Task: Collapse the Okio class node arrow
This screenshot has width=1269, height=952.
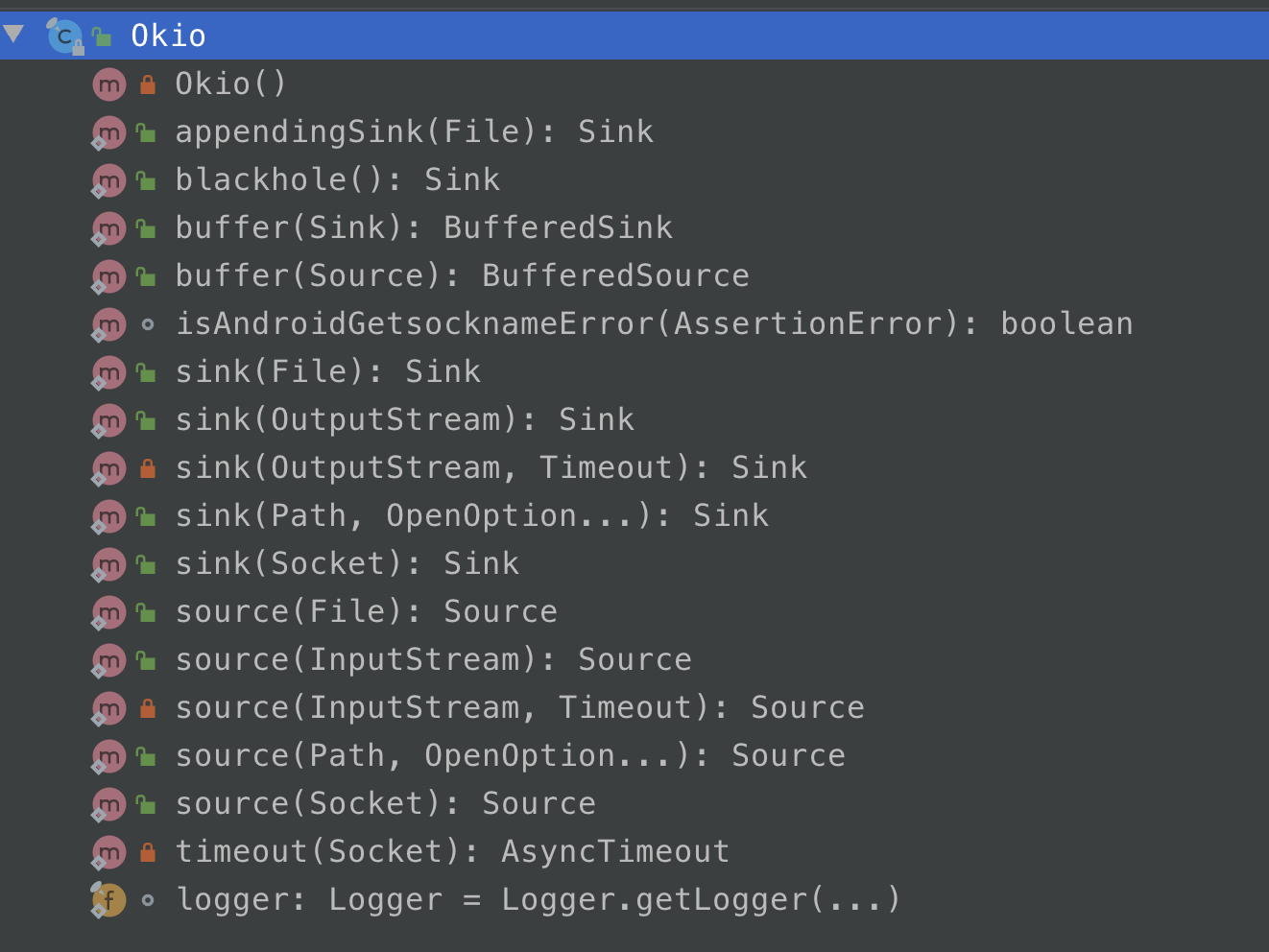Action: click(x=13, y=36)
